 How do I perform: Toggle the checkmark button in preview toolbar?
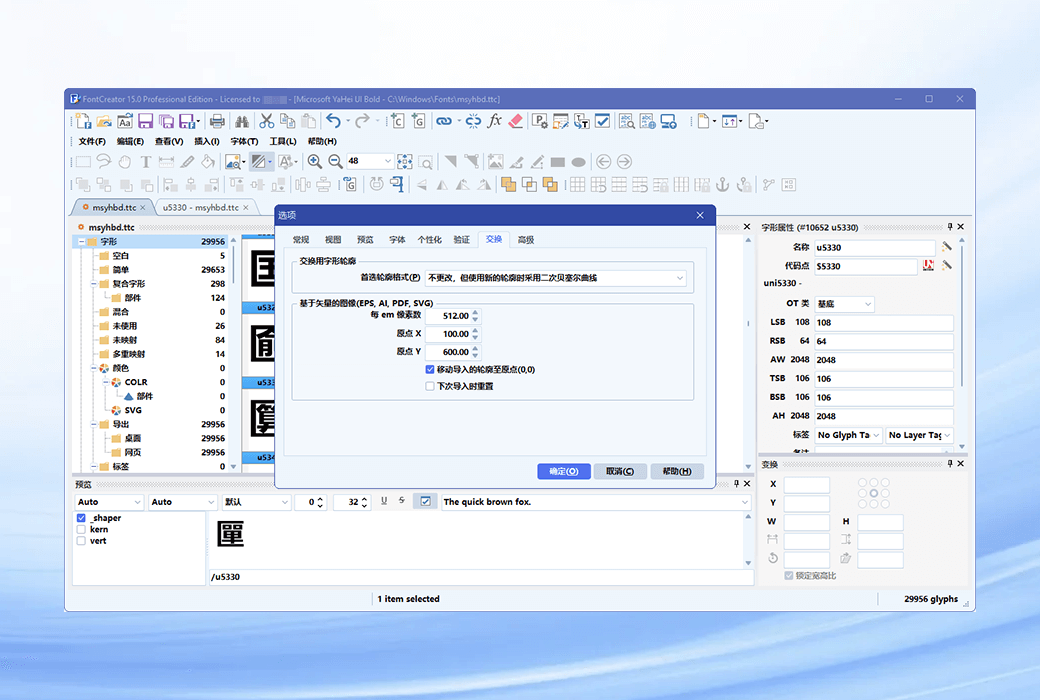pos(425,502)
